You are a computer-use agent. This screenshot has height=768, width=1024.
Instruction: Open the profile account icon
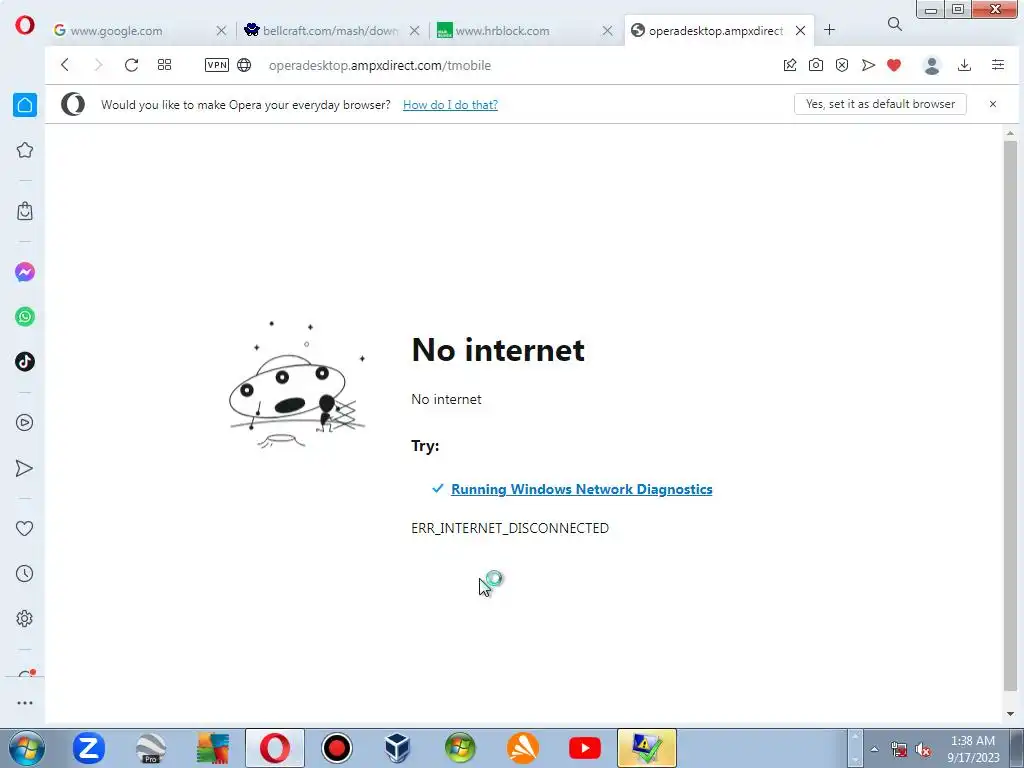click(932, 65)
